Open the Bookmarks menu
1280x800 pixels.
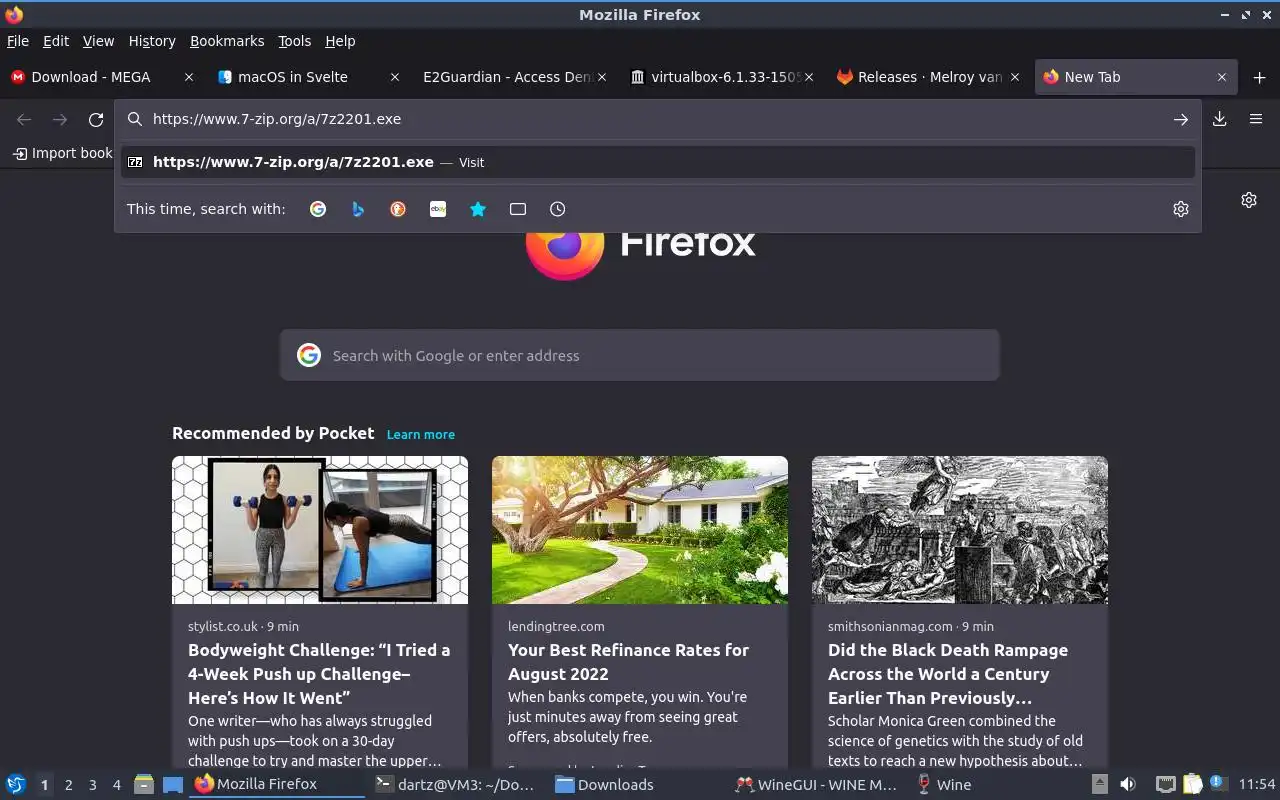(x=227, y=41)
